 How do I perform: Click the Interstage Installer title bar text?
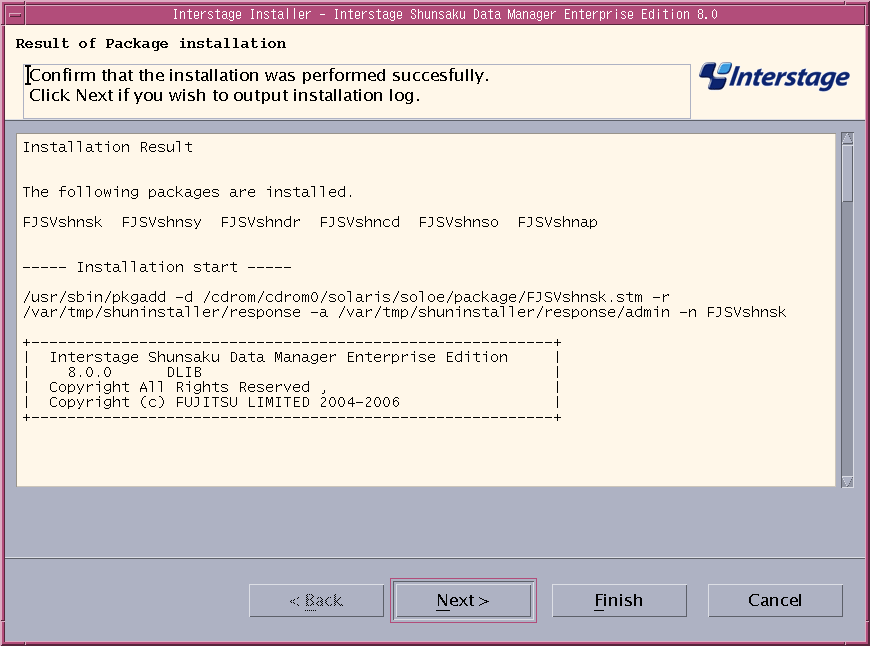pyautogui.click(x=445, y=14)
